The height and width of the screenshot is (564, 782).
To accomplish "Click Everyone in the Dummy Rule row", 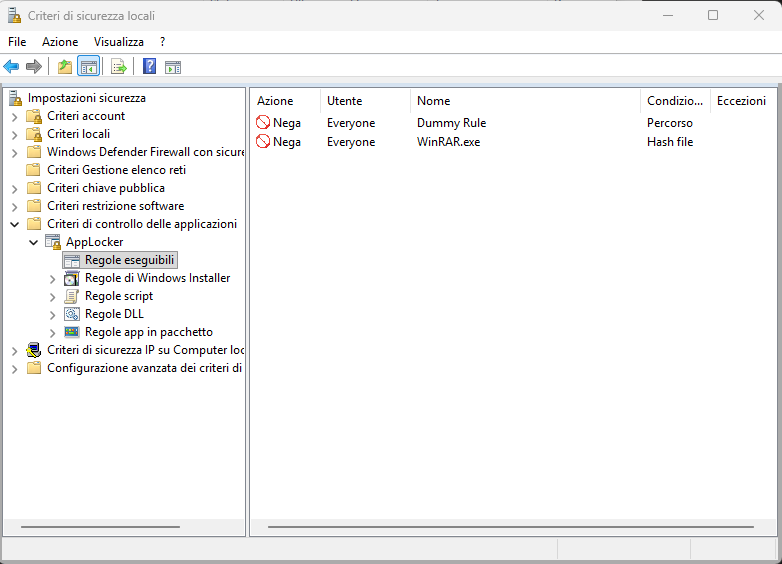I will point(351,123).
